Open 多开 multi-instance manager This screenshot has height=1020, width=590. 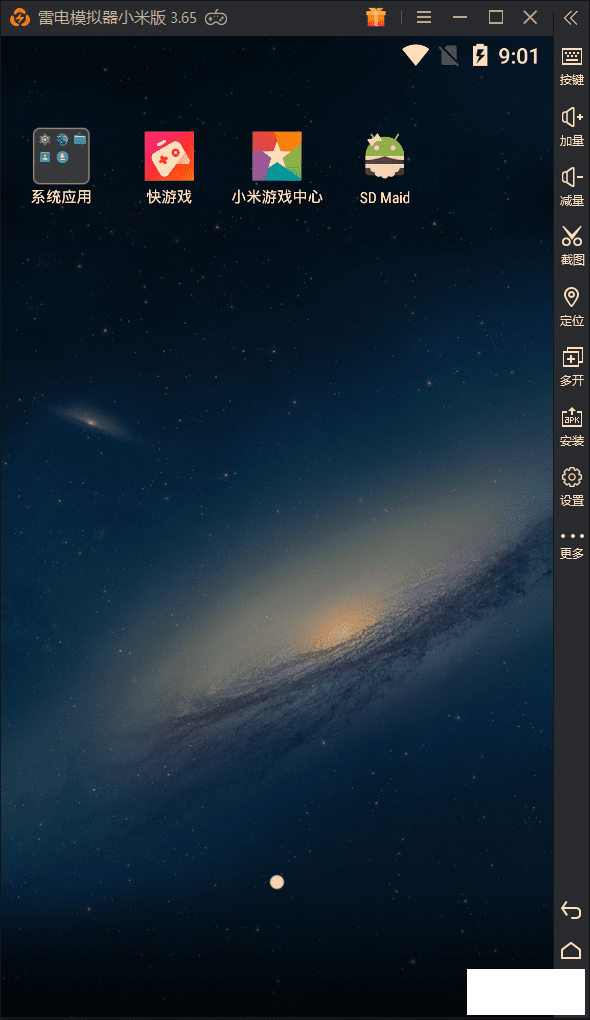coord(572,366)
